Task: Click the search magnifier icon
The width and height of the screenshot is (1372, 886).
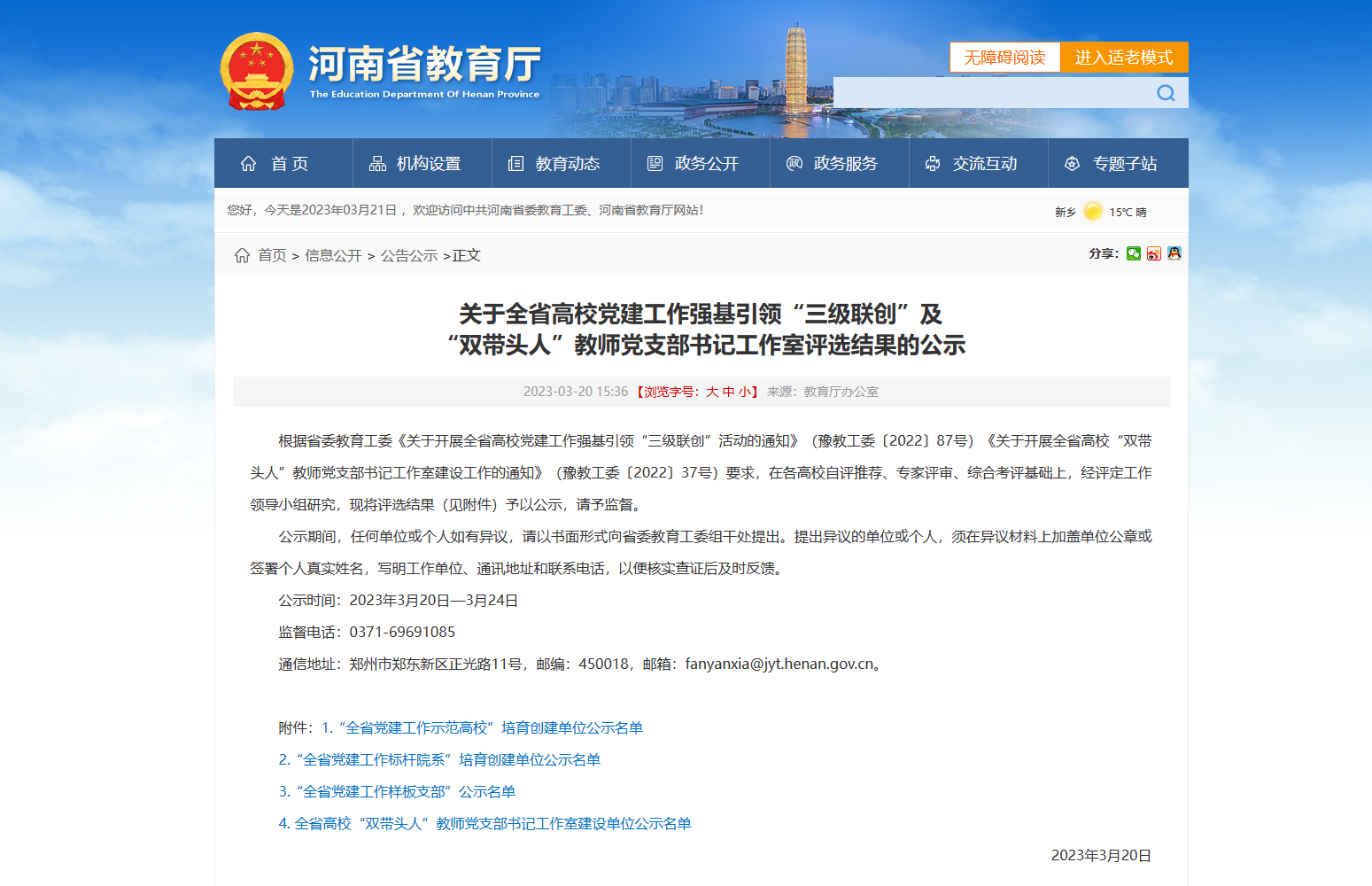Action: pos(1166,93)
